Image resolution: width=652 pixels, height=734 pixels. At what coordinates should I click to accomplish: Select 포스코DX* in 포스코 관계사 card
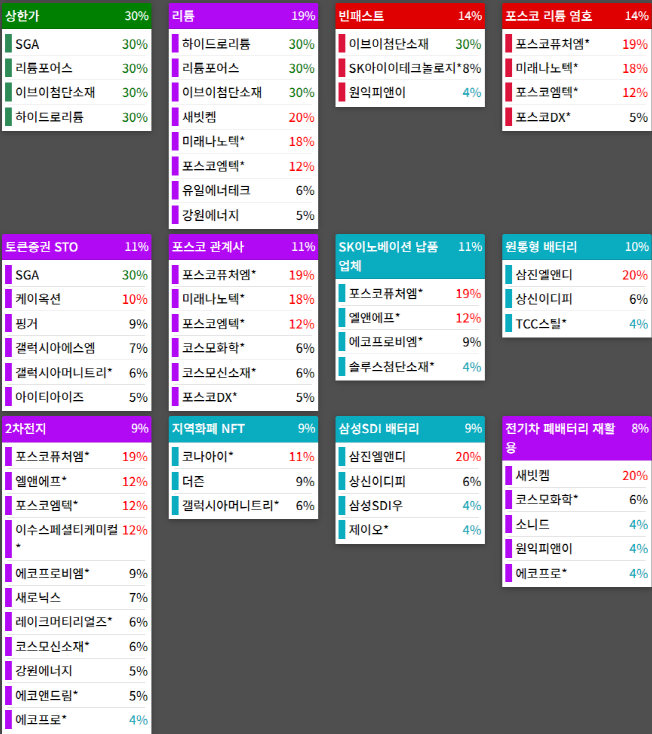pyautogui.click(x=243, y=397)
